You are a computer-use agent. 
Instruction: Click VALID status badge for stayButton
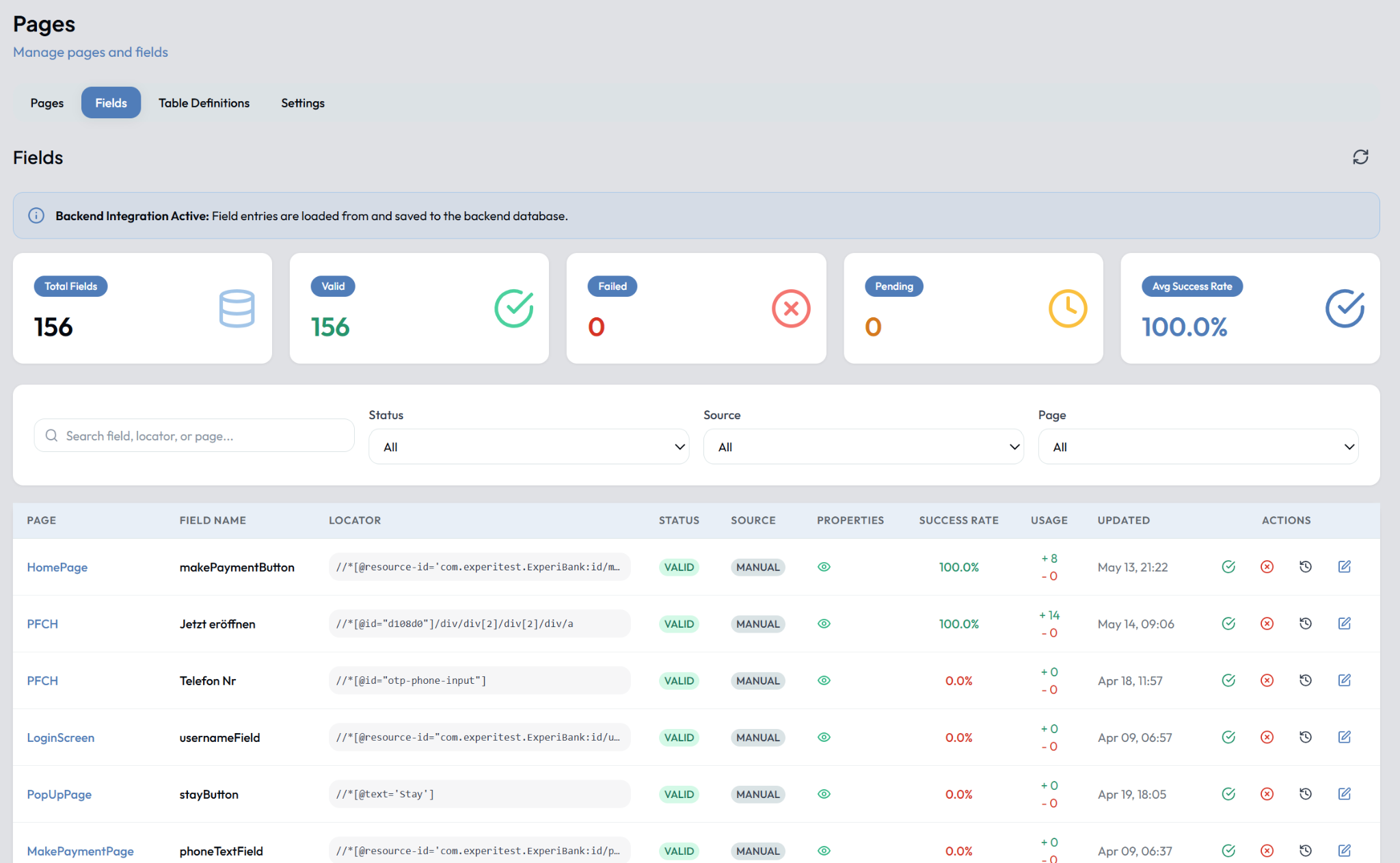(679, 794)
